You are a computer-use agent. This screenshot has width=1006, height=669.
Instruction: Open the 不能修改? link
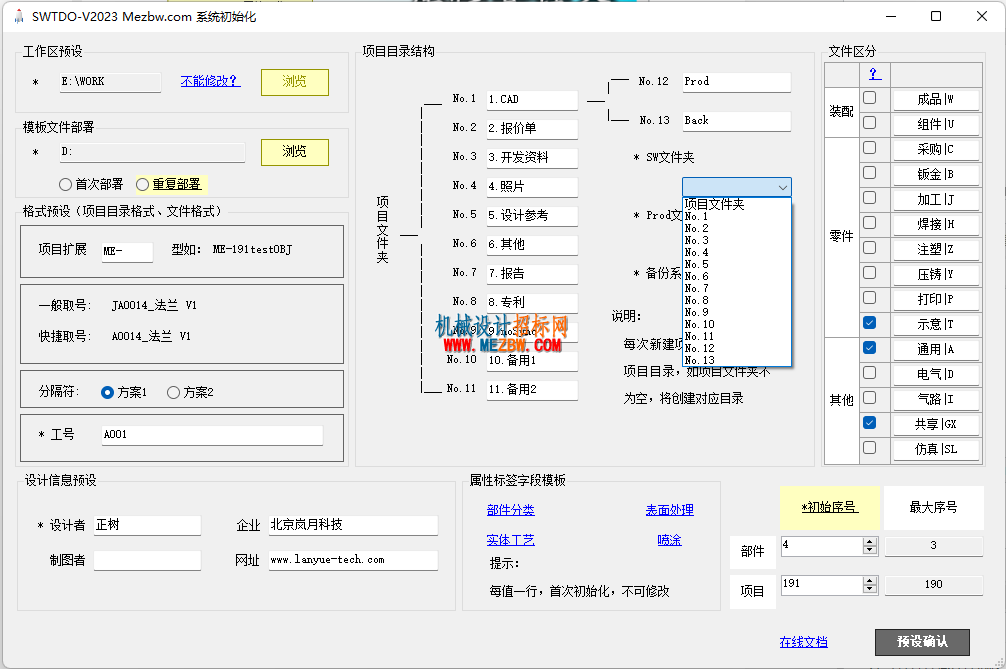tap(210, 81)
